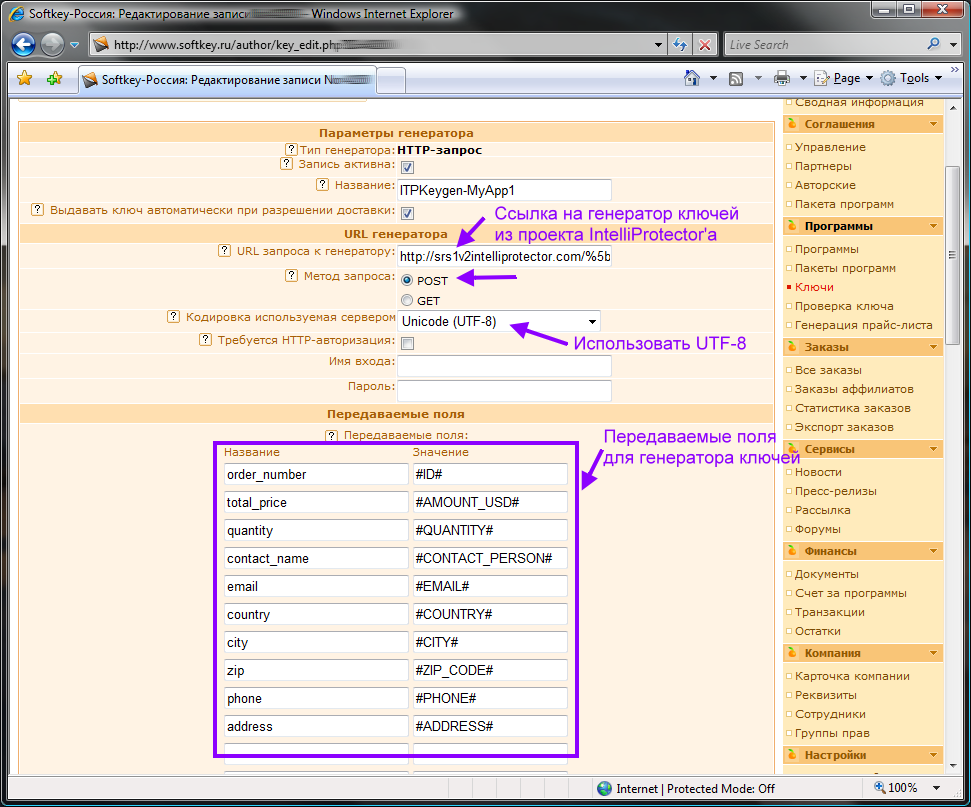Edit the Название field ITPKeygen-MyApp1

[504, 190]
